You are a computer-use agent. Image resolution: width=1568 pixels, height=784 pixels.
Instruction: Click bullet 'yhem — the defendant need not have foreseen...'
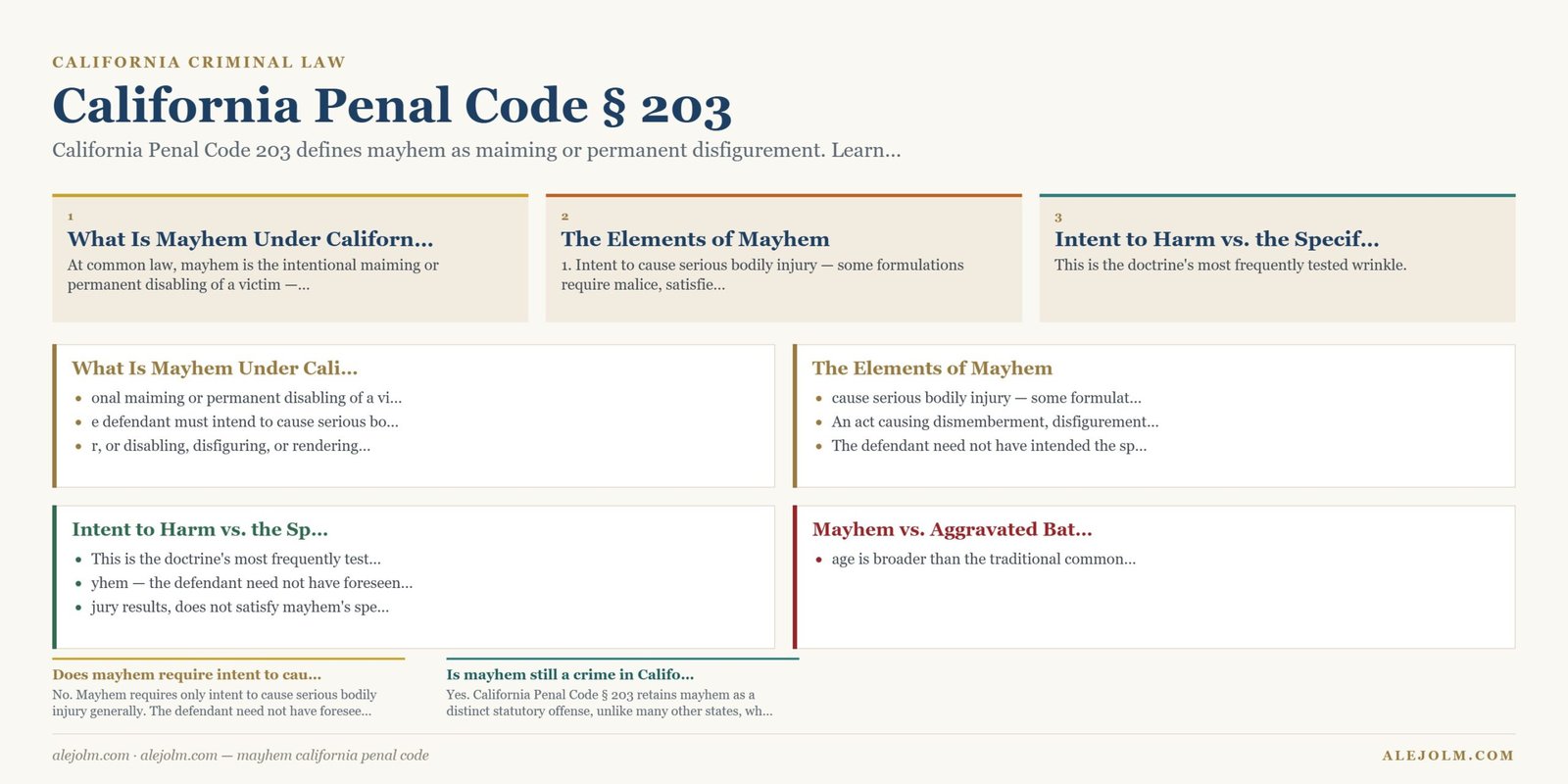[x=252, y=583]
